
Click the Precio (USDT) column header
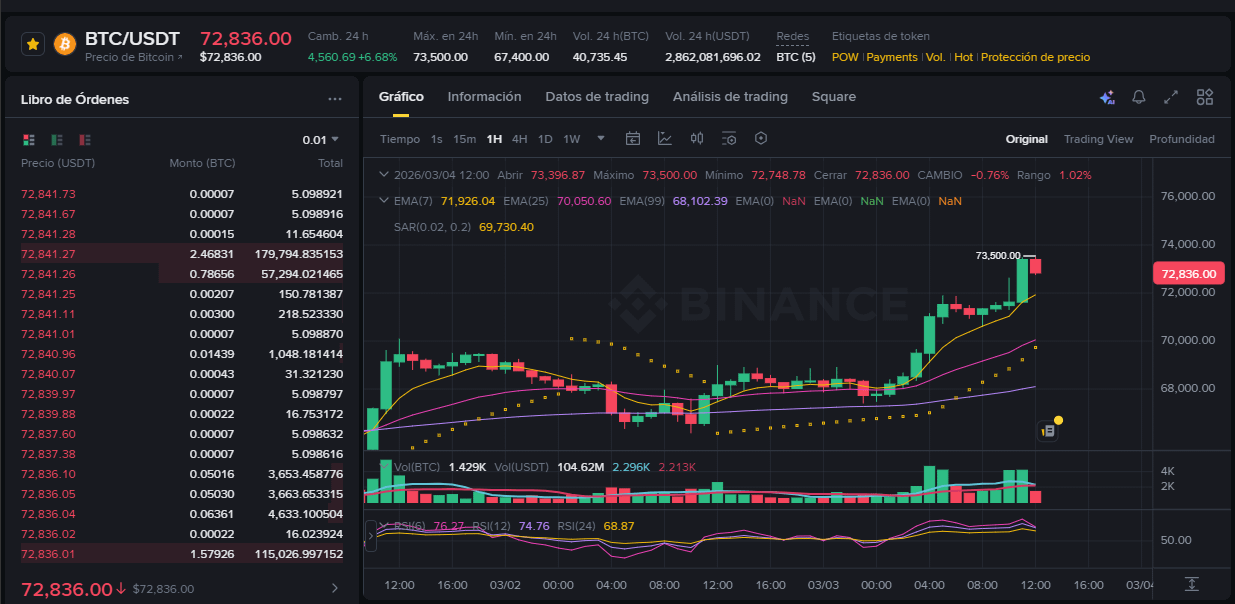(58, 163)
